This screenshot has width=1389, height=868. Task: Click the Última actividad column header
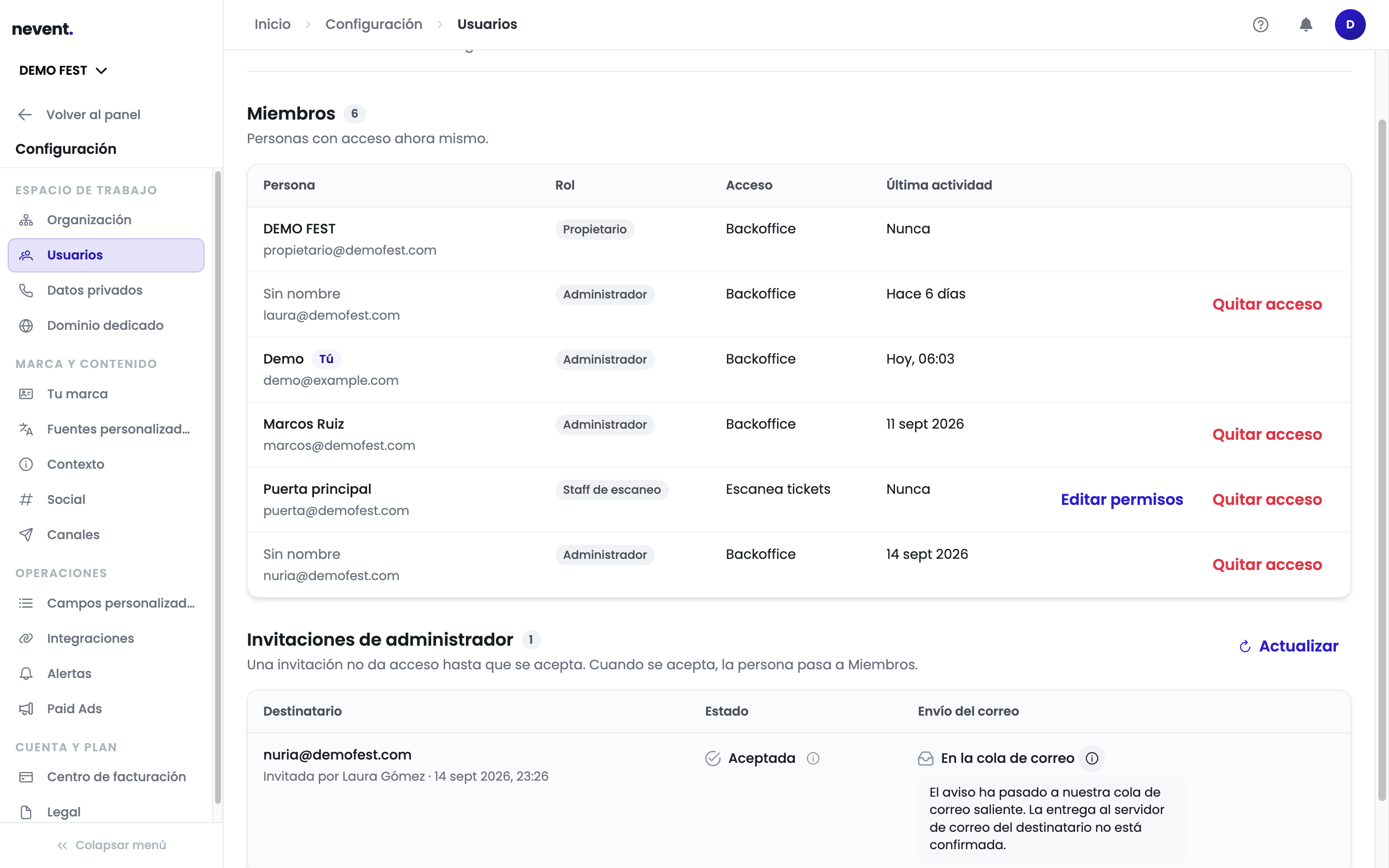point(939,185)
